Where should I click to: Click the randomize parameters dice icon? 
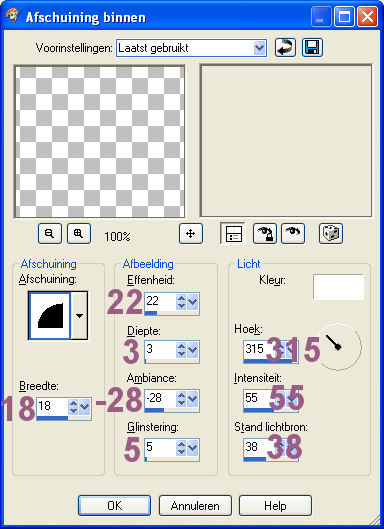(331, 233)
